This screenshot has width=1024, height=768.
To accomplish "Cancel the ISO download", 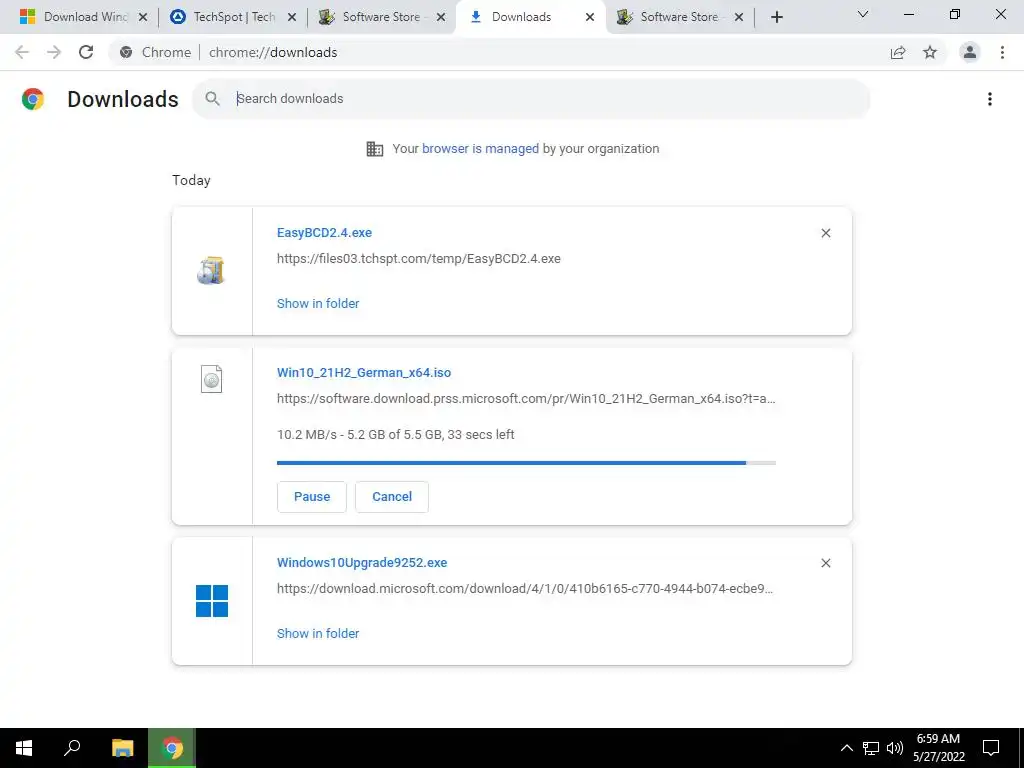I will (392, 496).
